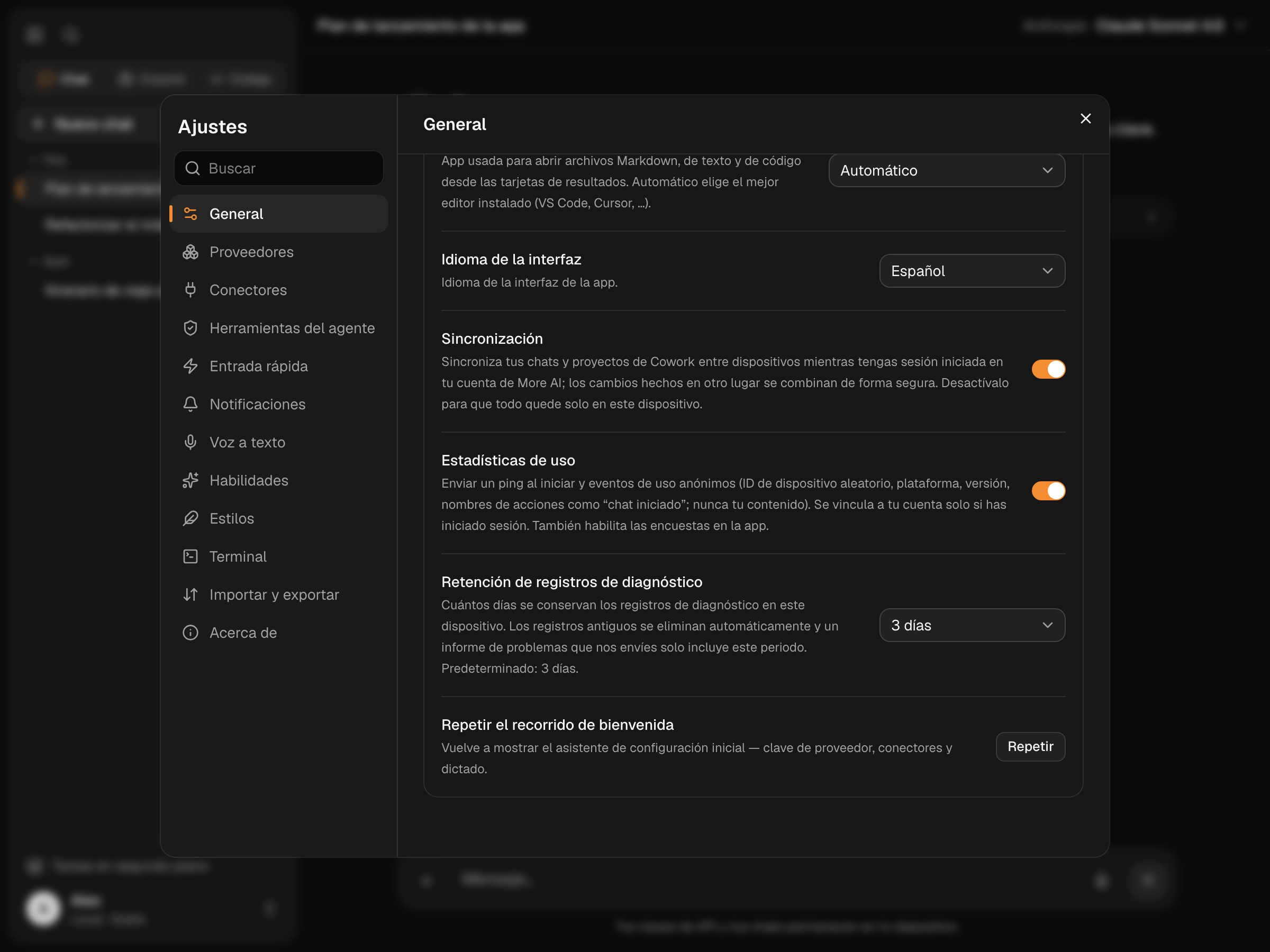Open Estilos settings
The image size is (1270, 952).
[x=279, y=518]
